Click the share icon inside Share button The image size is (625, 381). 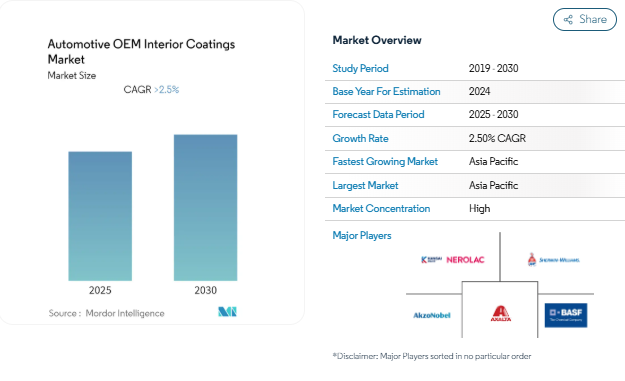click(568, 20)
